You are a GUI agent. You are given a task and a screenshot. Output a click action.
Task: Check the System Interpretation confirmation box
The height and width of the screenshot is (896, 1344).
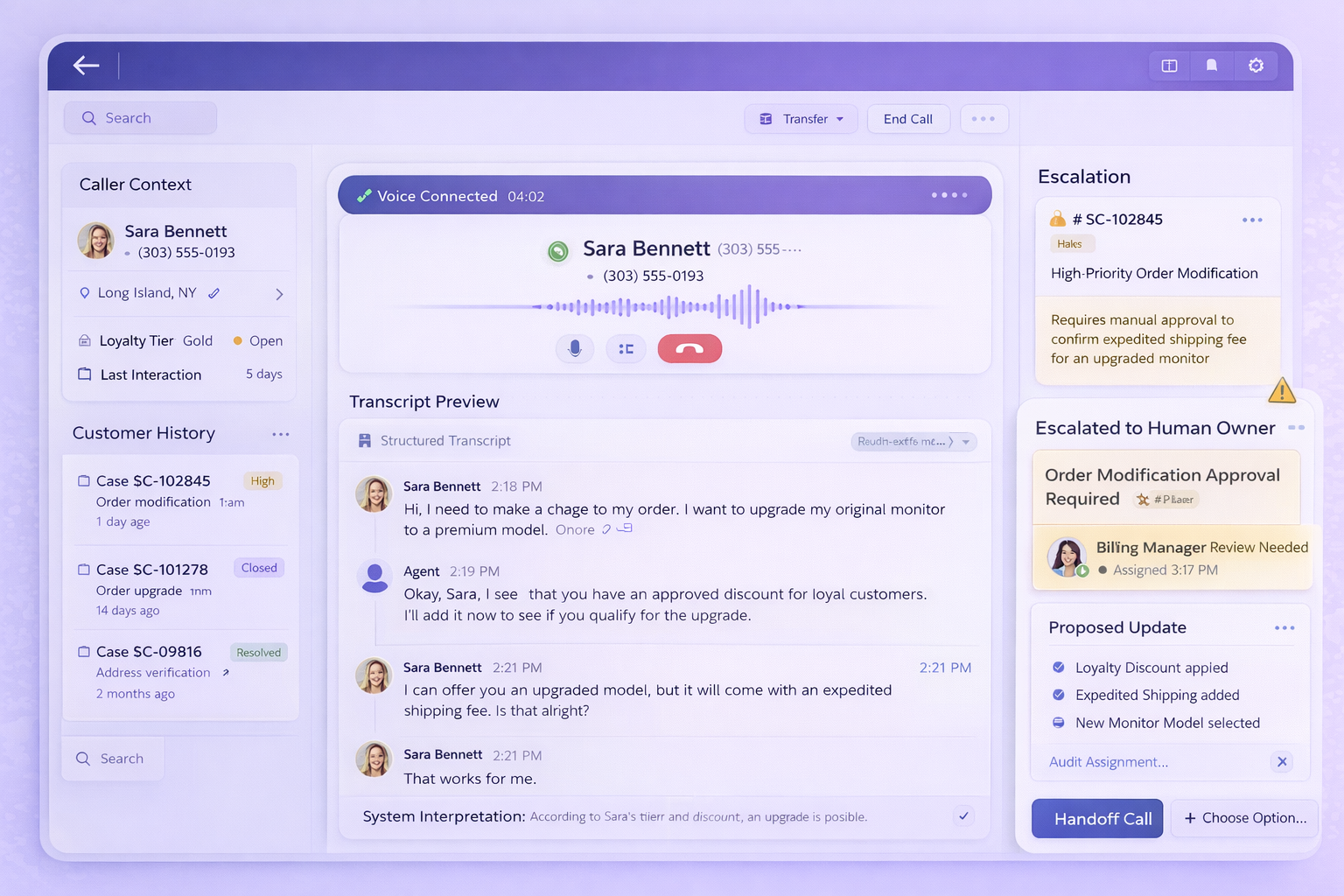pyautogui.click(x=963, y=816)
